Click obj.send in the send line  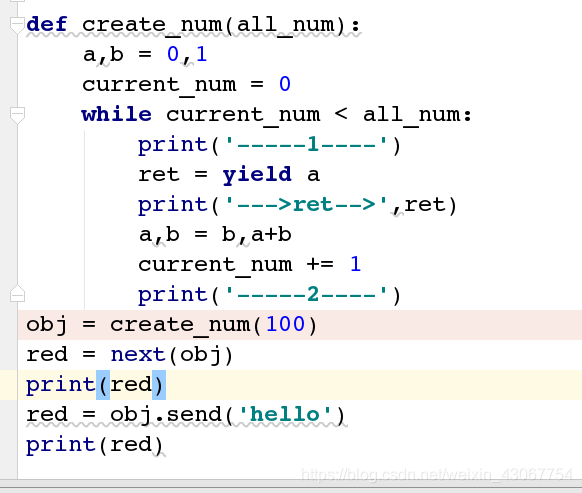coord(166,414)
